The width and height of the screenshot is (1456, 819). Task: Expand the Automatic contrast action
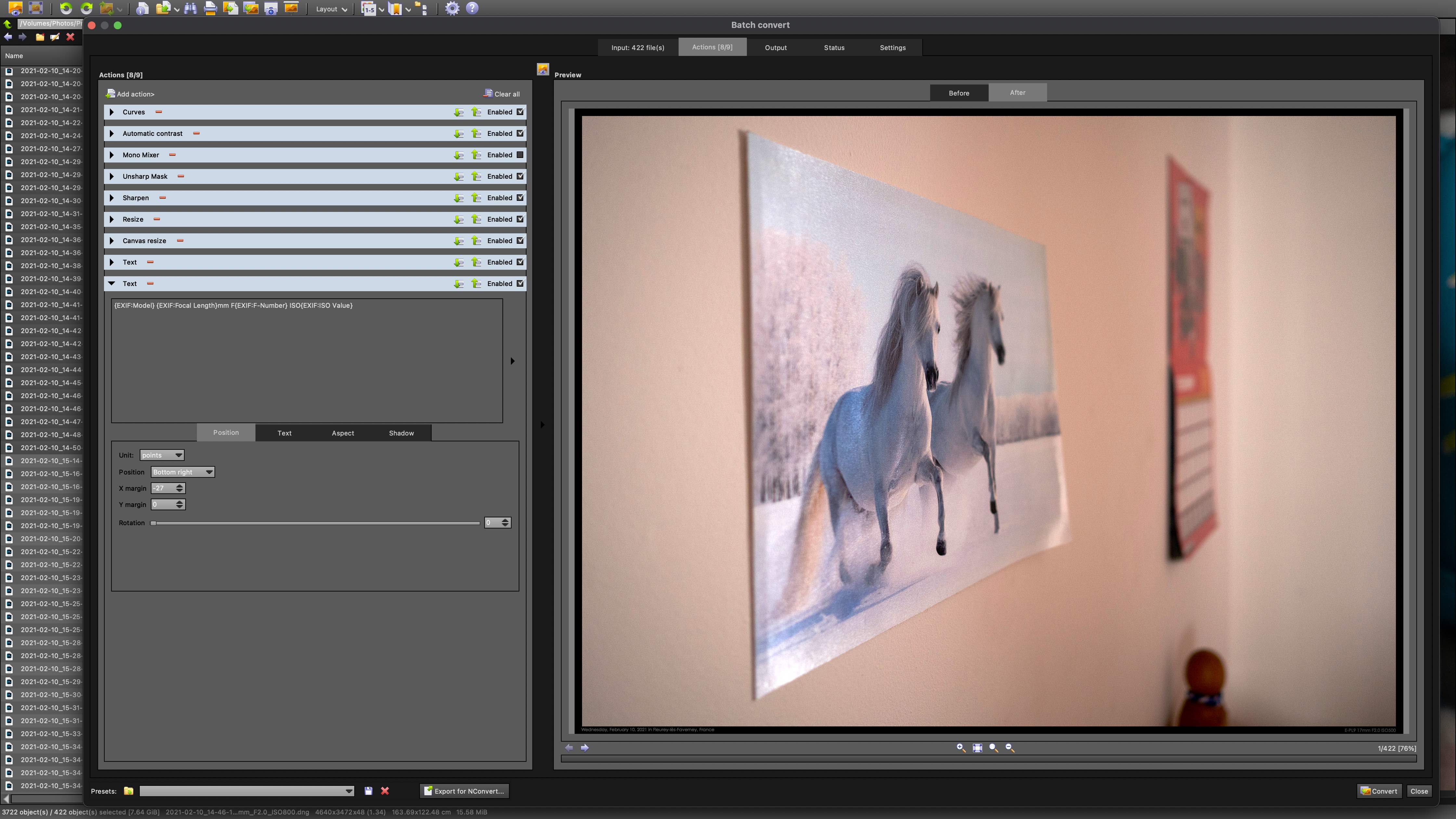(112, 133)
